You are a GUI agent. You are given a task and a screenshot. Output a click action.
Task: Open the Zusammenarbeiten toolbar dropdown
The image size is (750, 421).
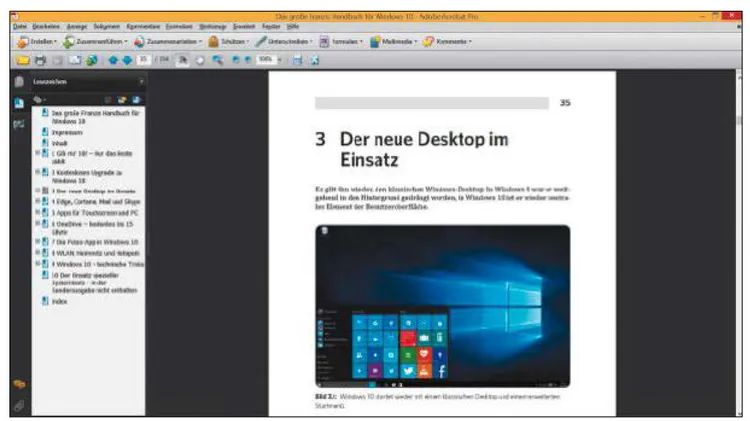168,42
